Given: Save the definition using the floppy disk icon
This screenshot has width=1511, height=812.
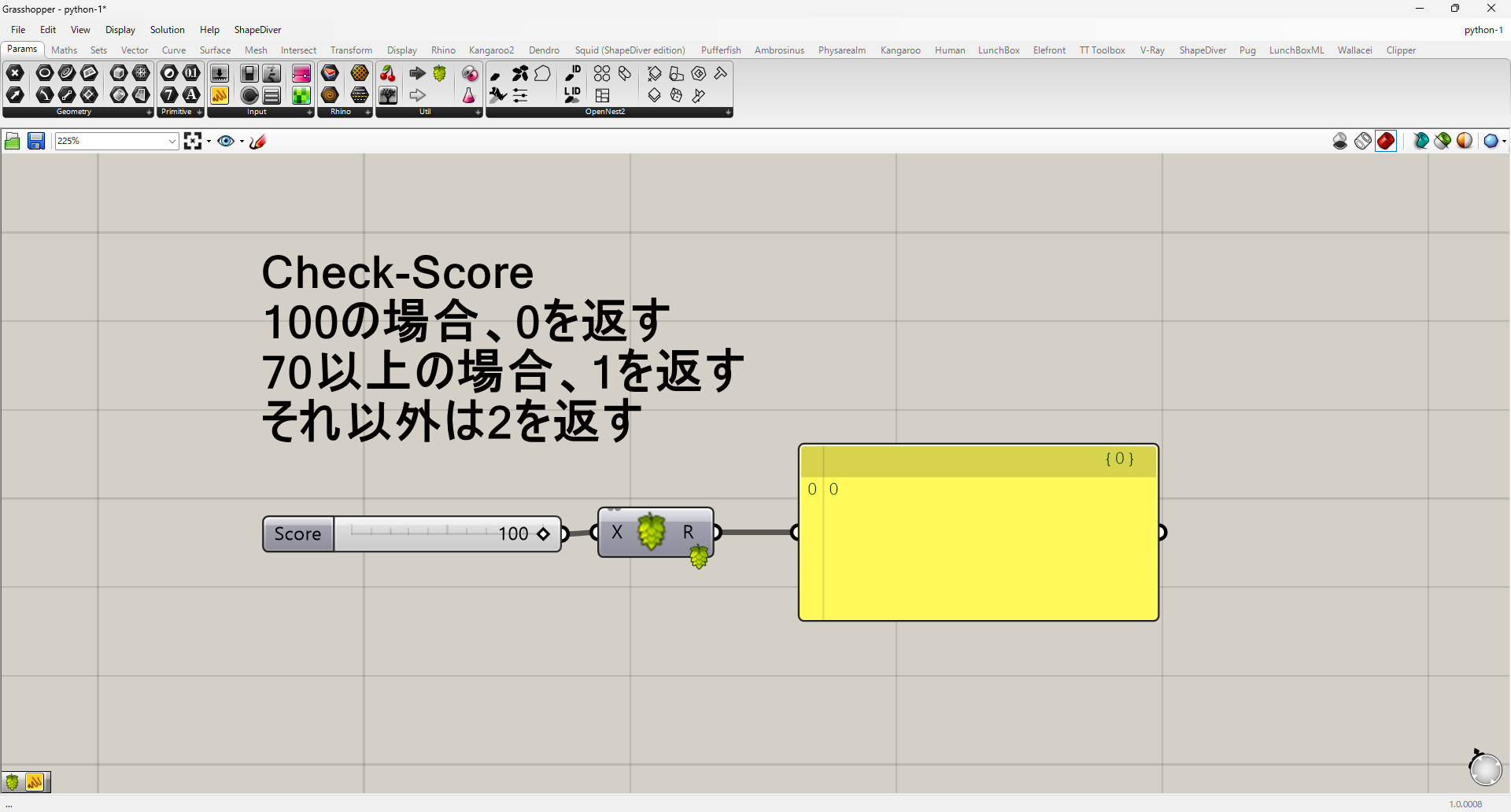Looking at the screenshot, I should click(x=36, y=141).
